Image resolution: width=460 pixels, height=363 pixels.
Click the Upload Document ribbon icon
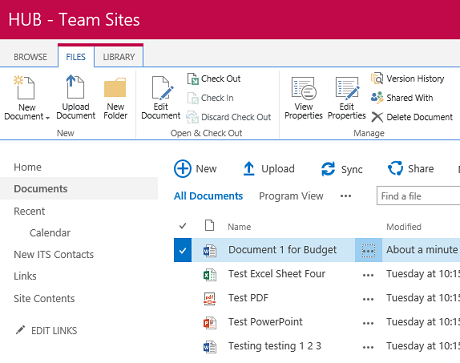point(75,87)
